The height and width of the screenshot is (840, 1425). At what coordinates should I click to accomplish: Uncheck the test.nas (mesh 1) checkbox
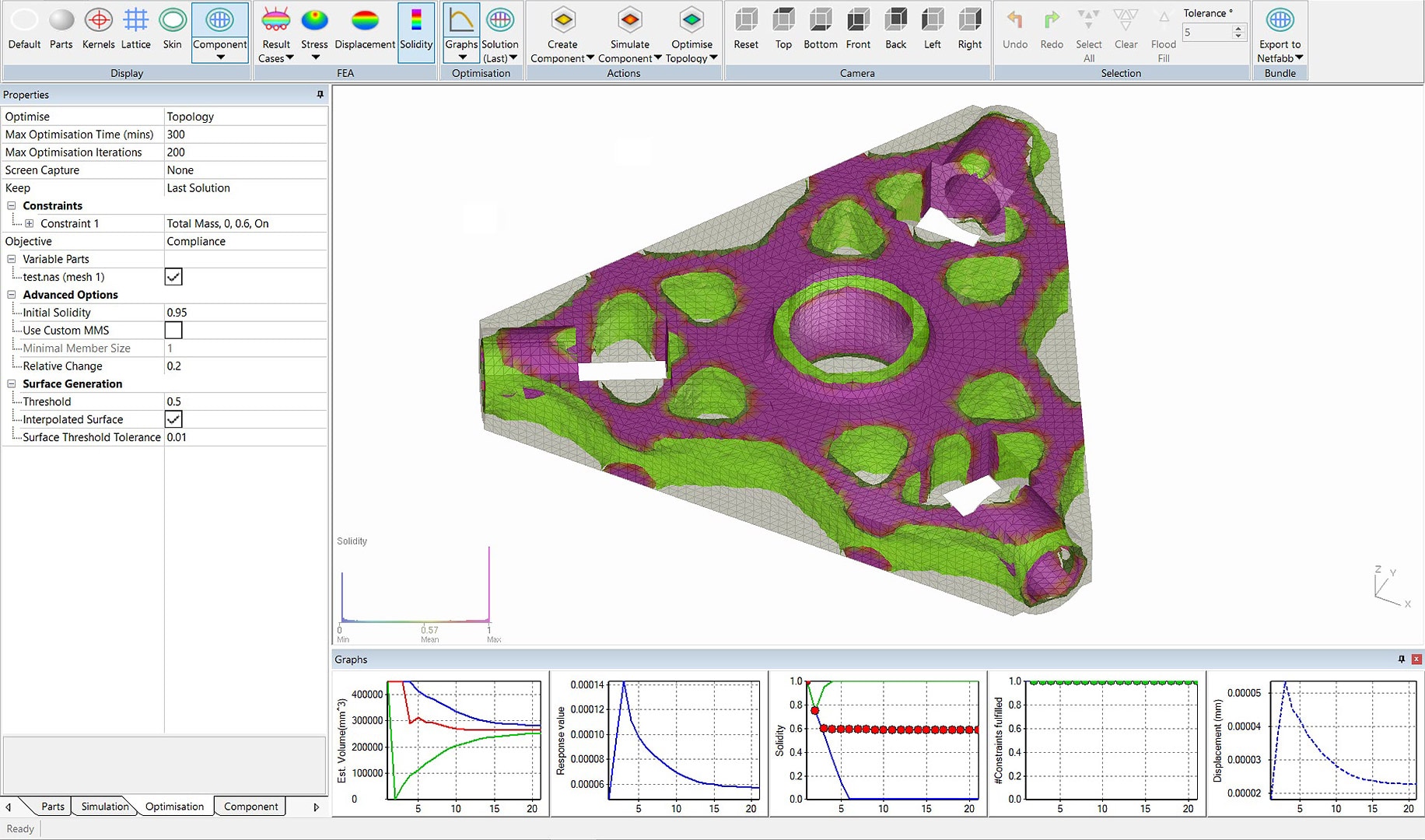pos(173,277)
